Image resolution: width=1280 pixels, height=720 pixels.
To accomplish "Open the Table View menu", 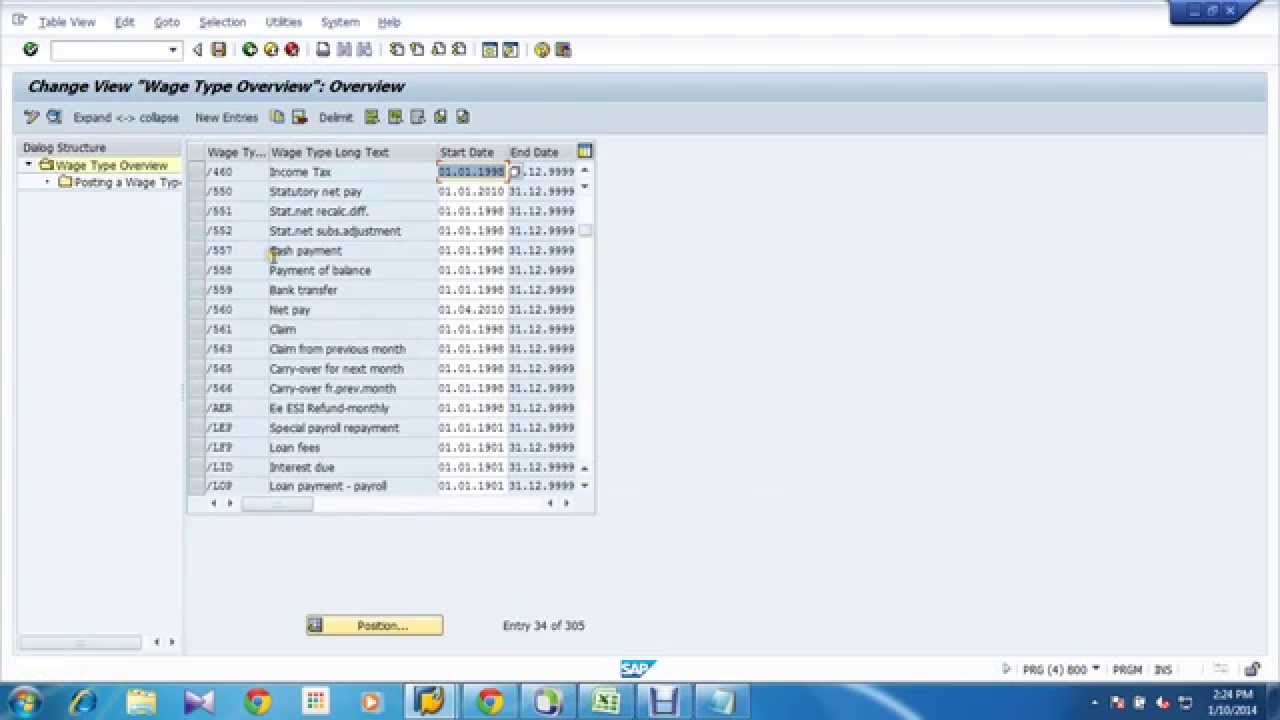I will (x=67, y=22).
